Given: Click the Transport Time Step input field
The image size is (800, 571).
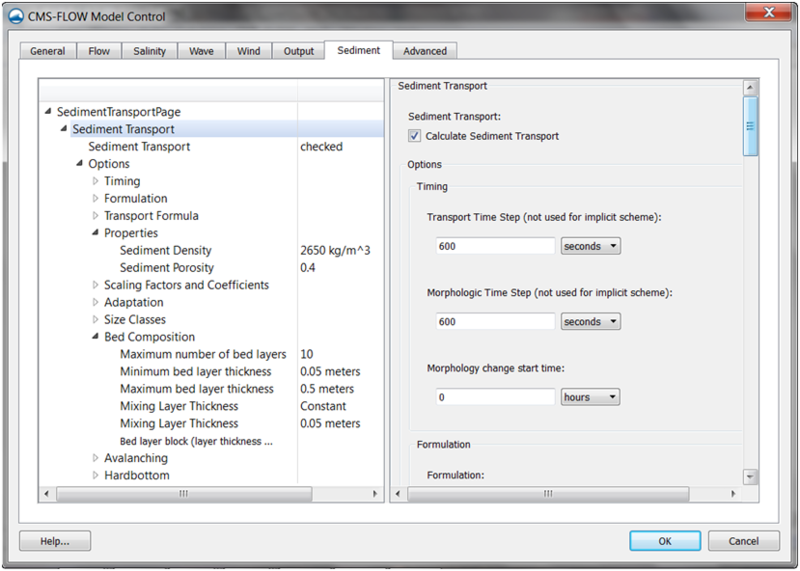Looking at the screenshot, I should coord(495,246).
